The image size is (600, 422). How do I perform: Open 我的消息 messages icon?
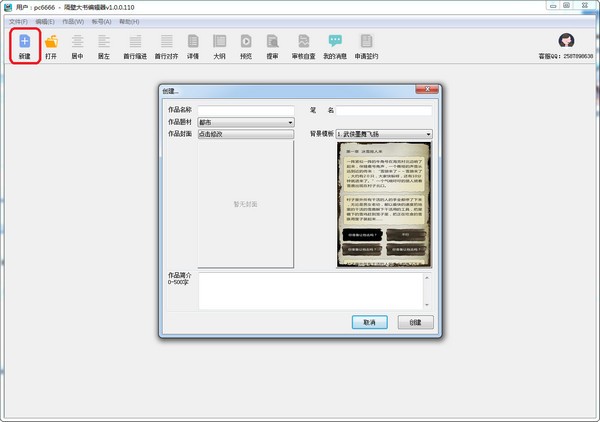[335, 42]
